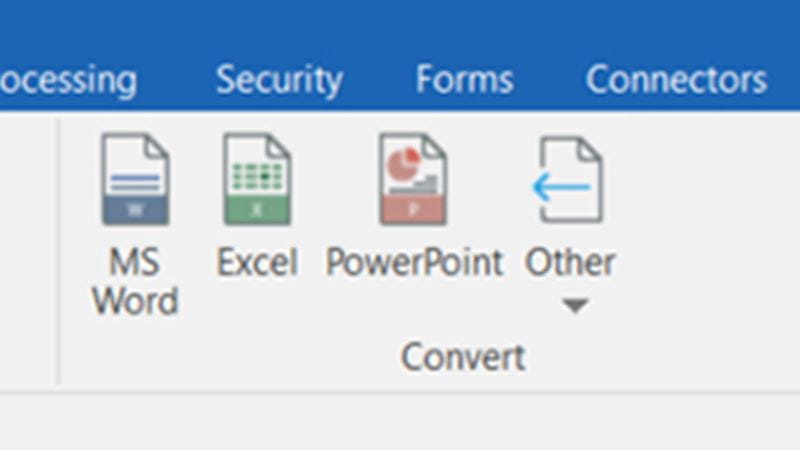
Task: Open the Forms tab
Action: pyautogui.click(x=464, y=80)
